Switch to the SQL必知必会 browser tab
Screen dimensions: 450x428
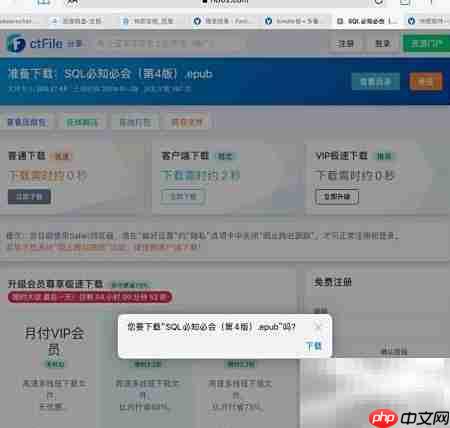click(368, 21)
